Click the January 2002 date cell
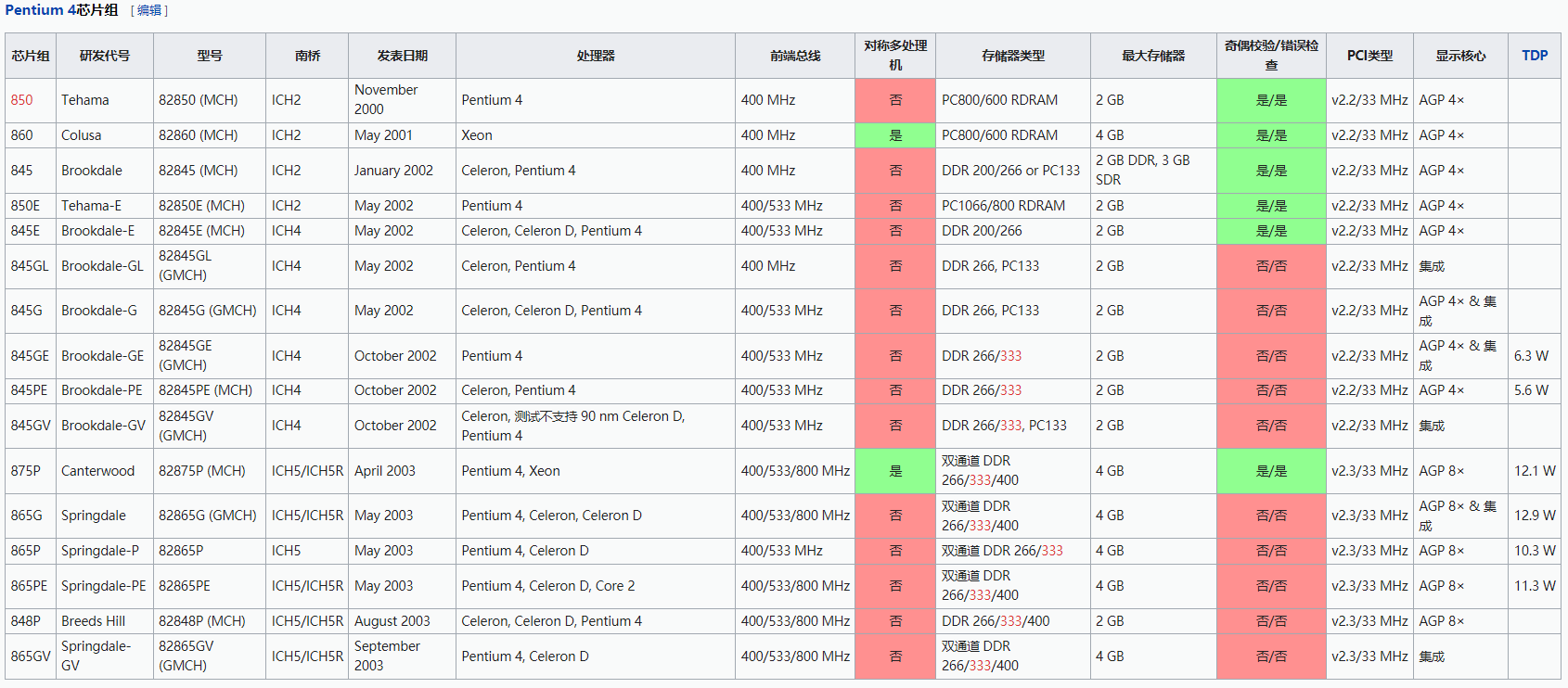 pyautogui.click(x=403, y=171)
